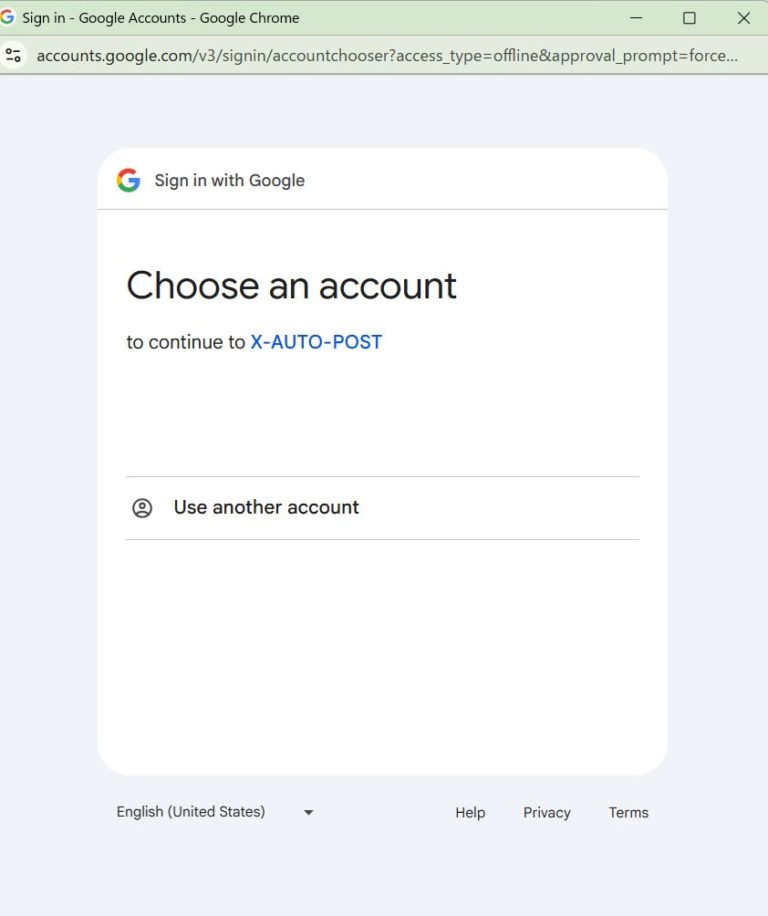The image size is (768, 916).
Task: Visit the Privacy page link
Action: [546, 812]
